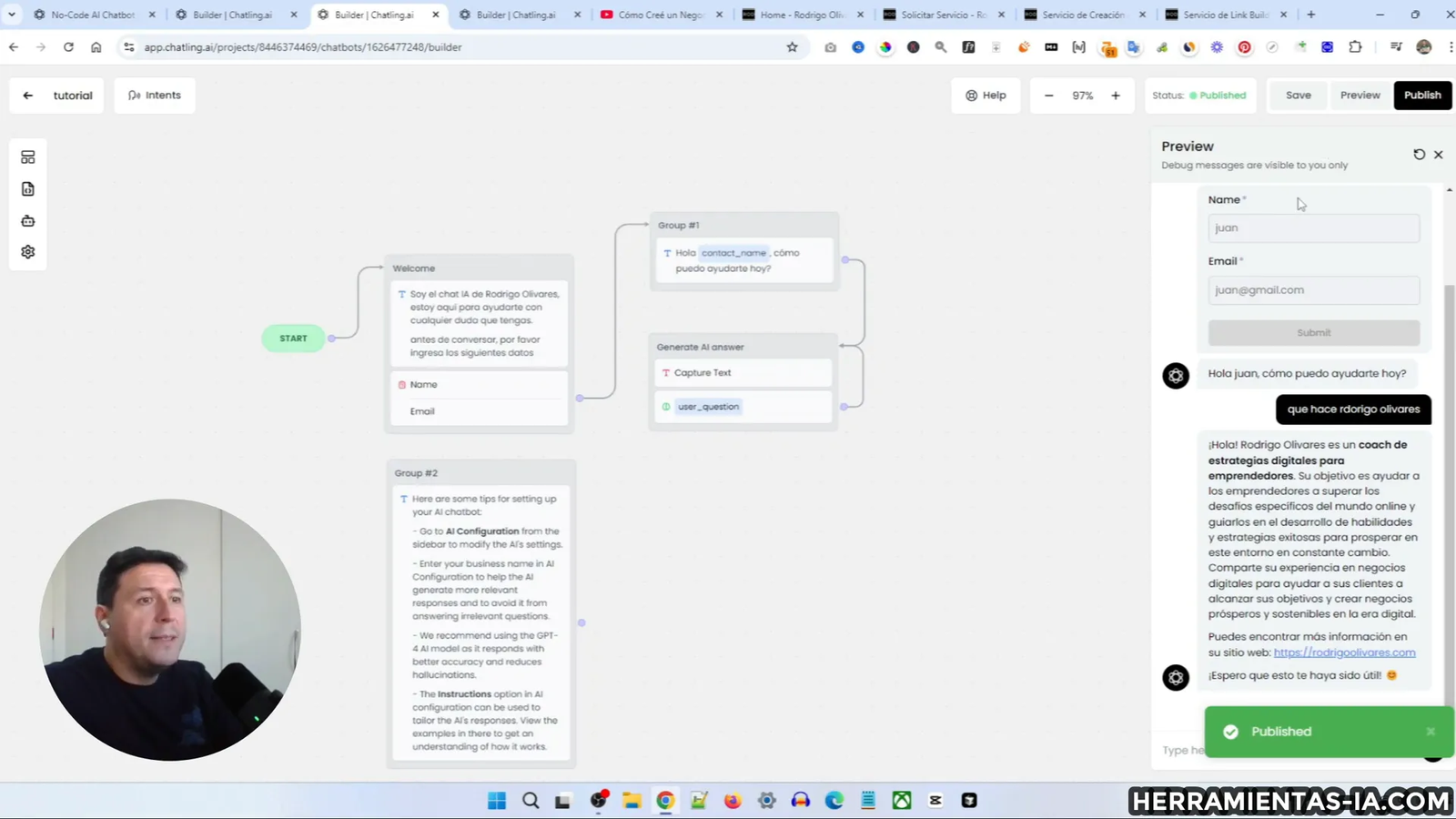Open the rodrigoolivares.com link in the chat
The height and width of the screenshot is (819, 1456).
pos(1344,652)
